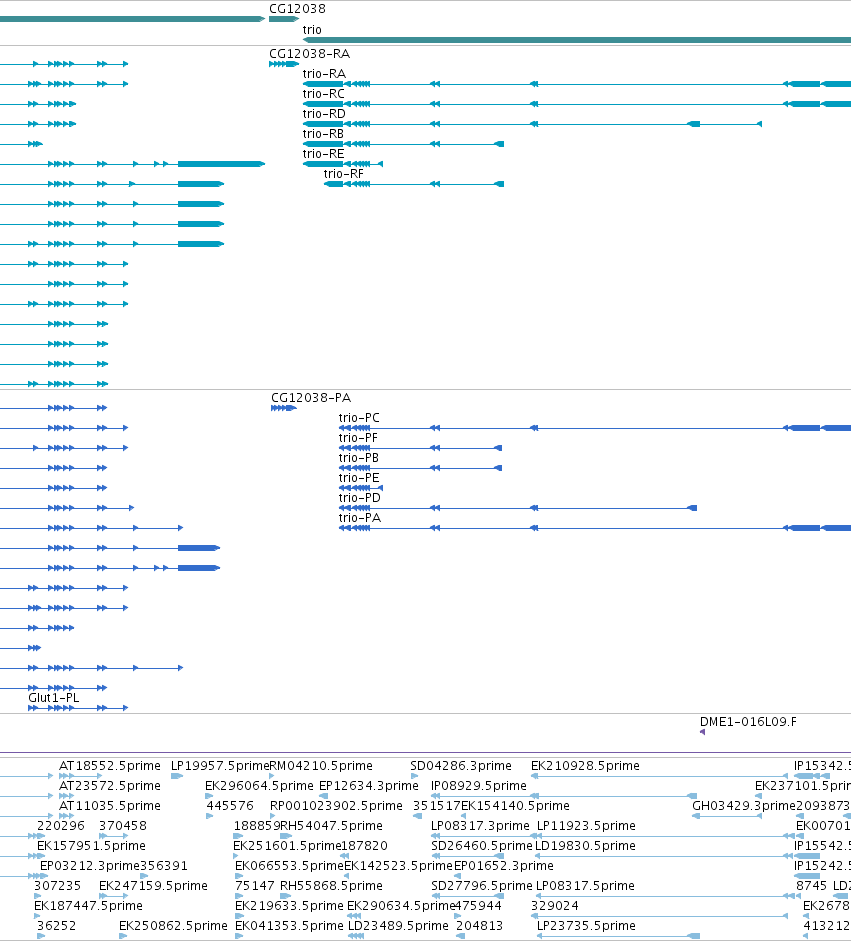Click the LP19957.5prime EST label
The image size is (851, 941).
(220, 766)
